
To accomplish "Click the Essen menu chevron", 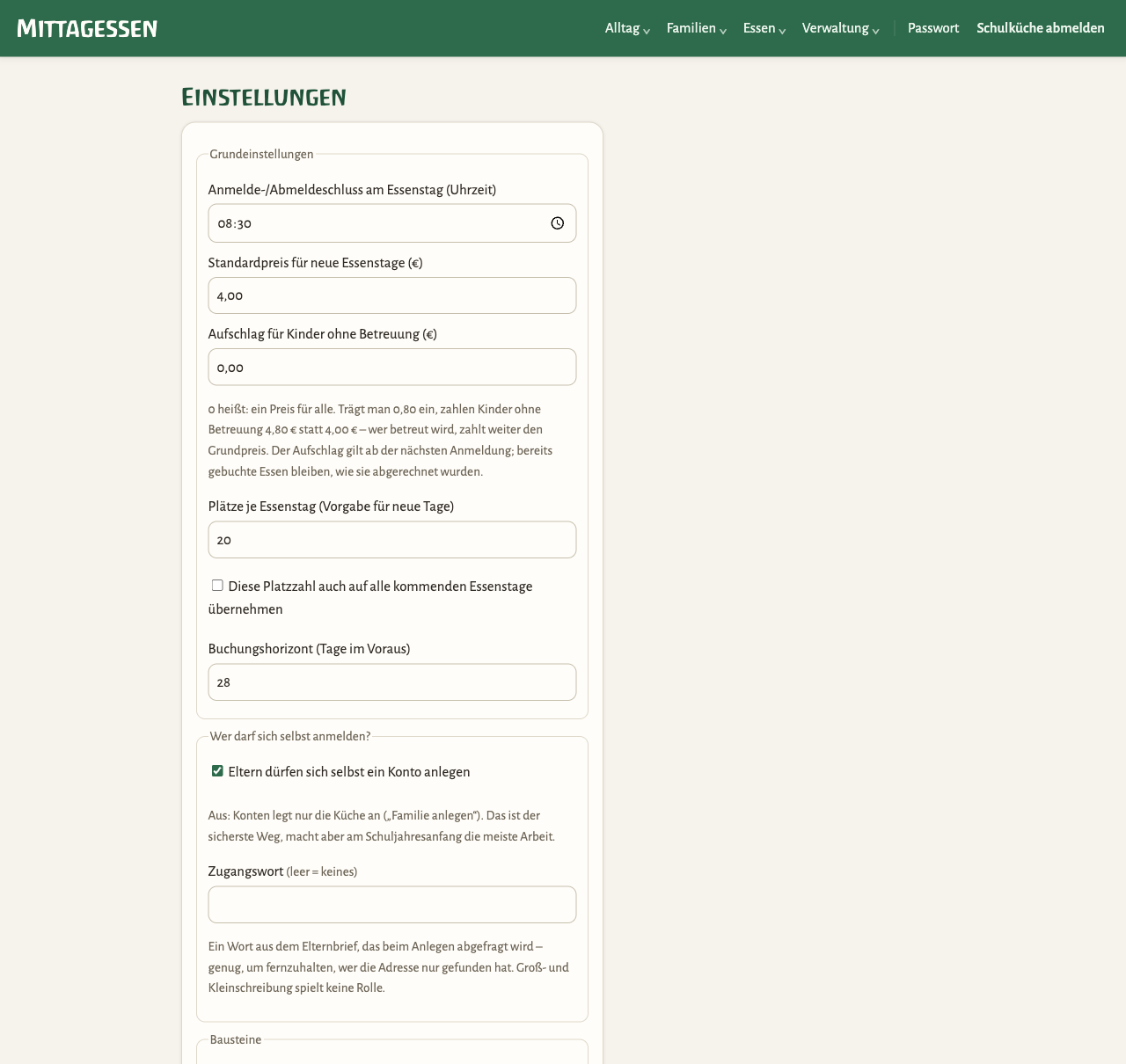I will point(782,31).
